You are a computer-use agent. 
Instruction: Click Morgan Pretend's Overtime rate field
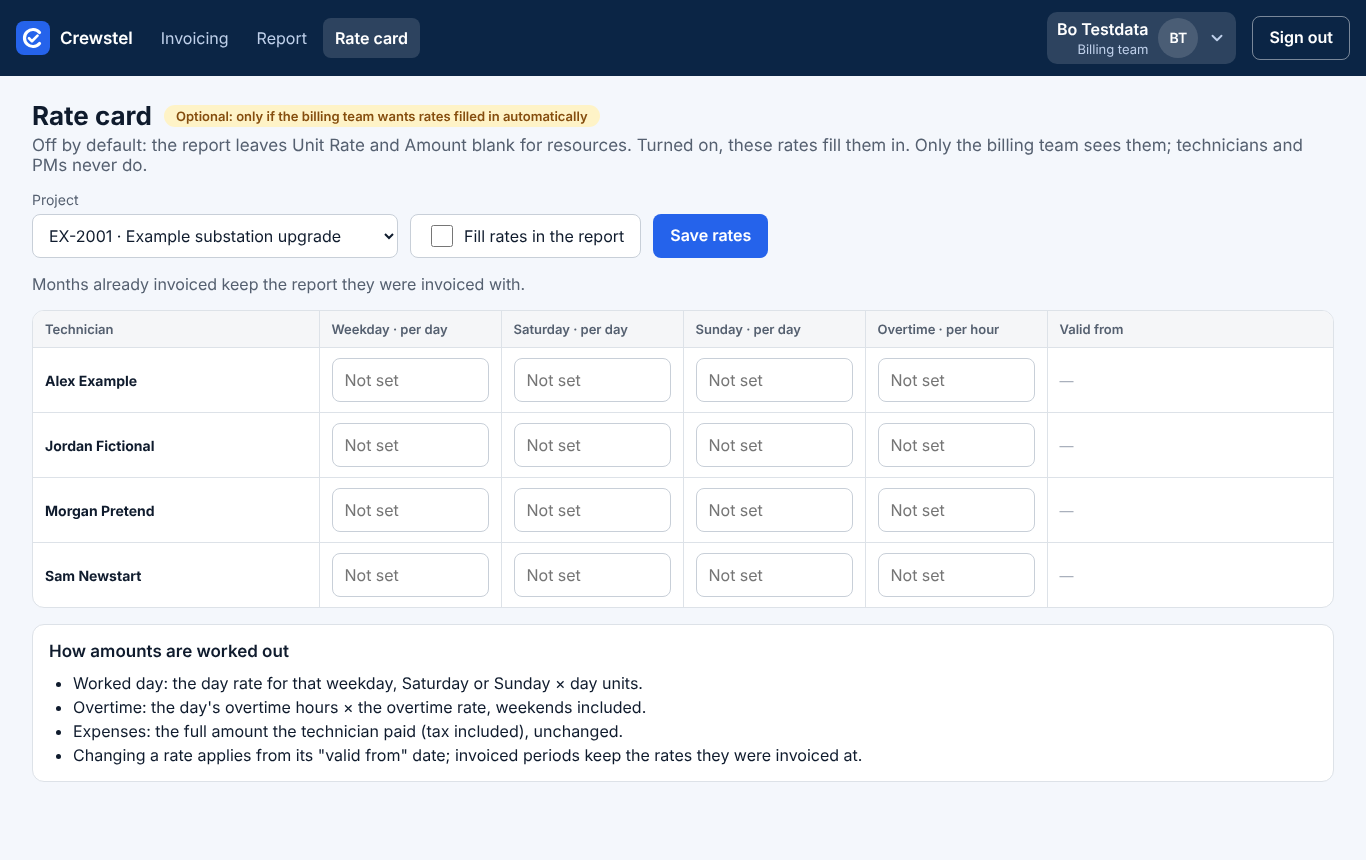[956, 510]
